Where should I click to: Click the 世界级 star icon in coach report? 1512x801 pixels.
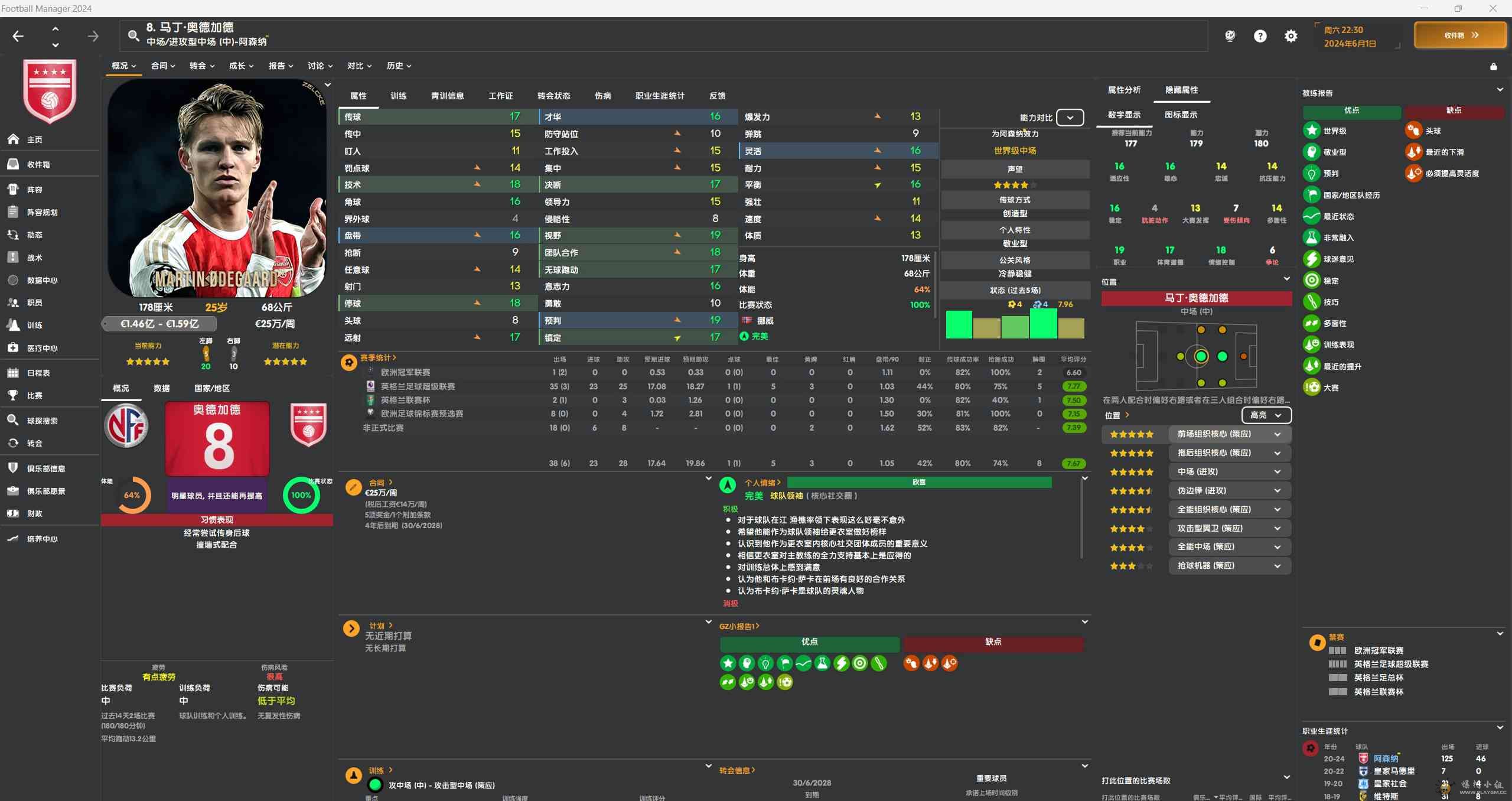[1312, 131]
